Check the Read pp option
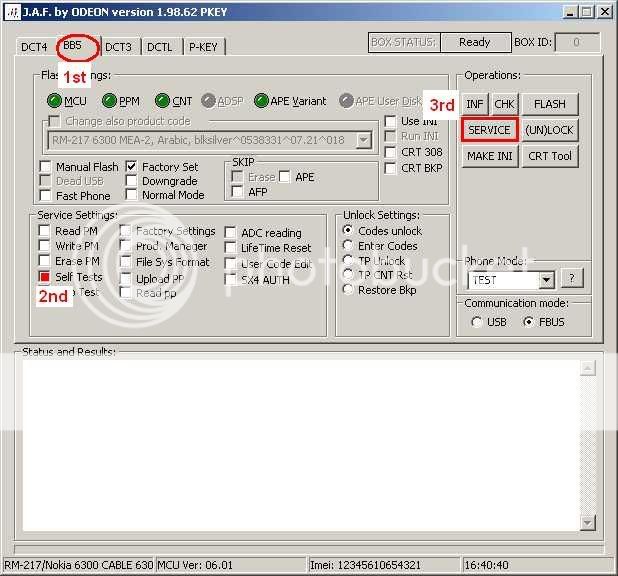Viewport: 618px width, 576px height. (125, 293)
